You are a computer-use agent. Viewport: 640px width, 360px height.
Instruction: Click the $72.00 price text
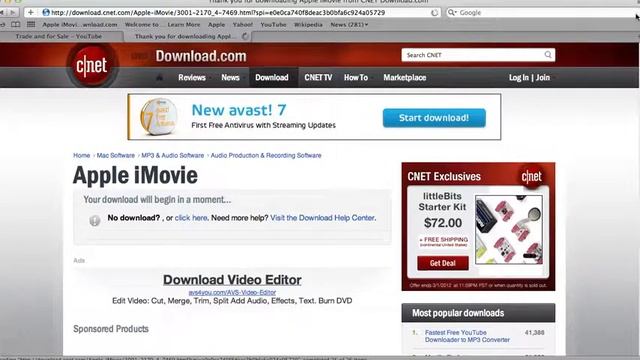pyautogui.click(x=443, y=223)
